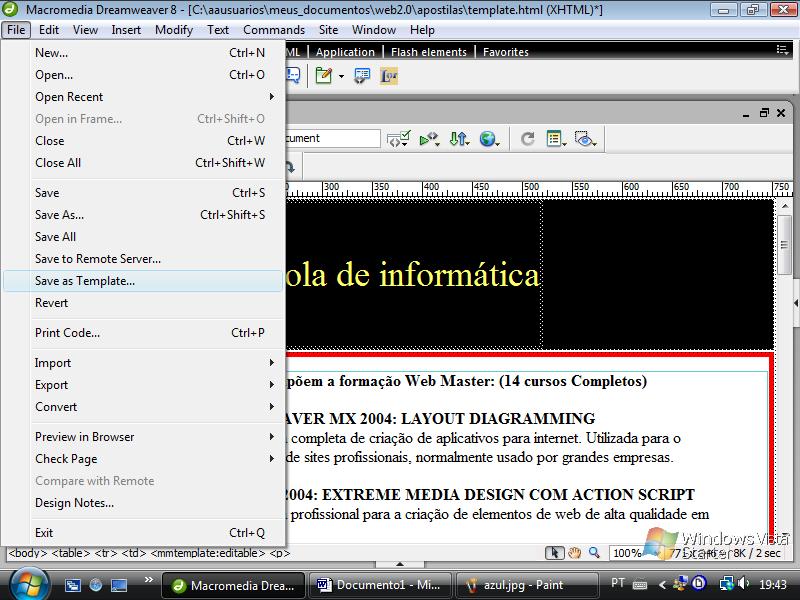Screen dimensions: 800x600
Task: Open the File Management toolbar icon
Action: [x=459, y=139]
